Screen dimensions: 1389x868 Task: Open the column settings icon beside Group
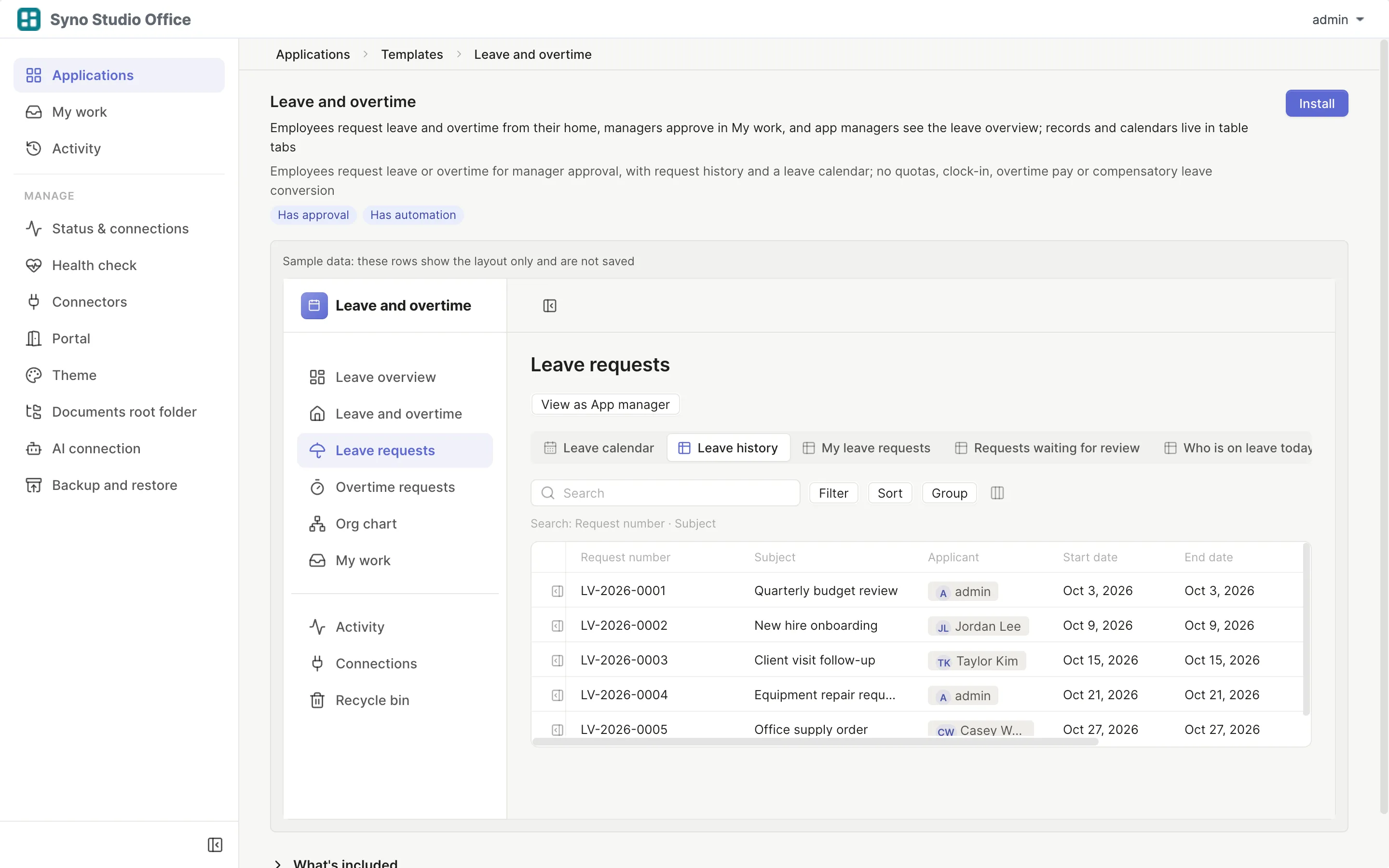pyautogui.click(x=997, y=492)
